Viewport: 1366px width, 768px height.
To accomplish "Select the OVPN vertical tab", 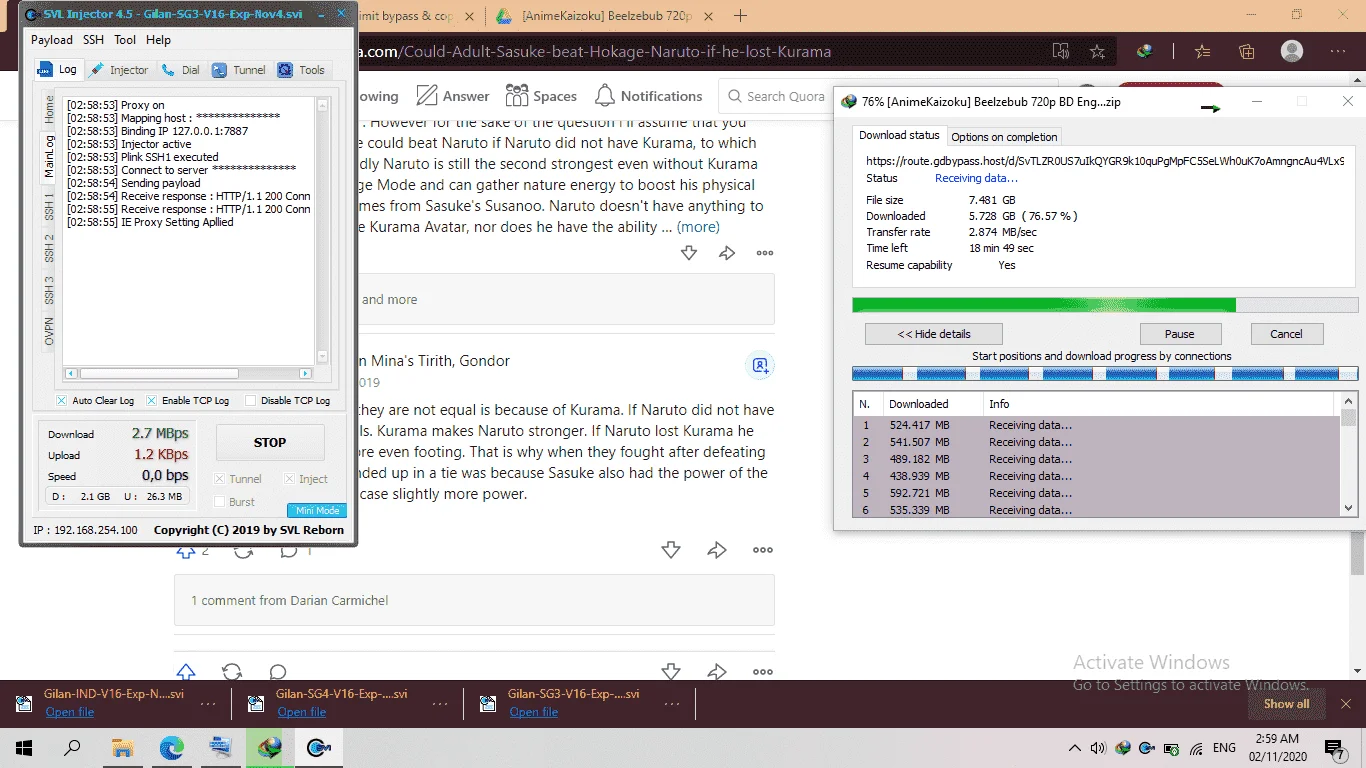I will coord(49,331).
